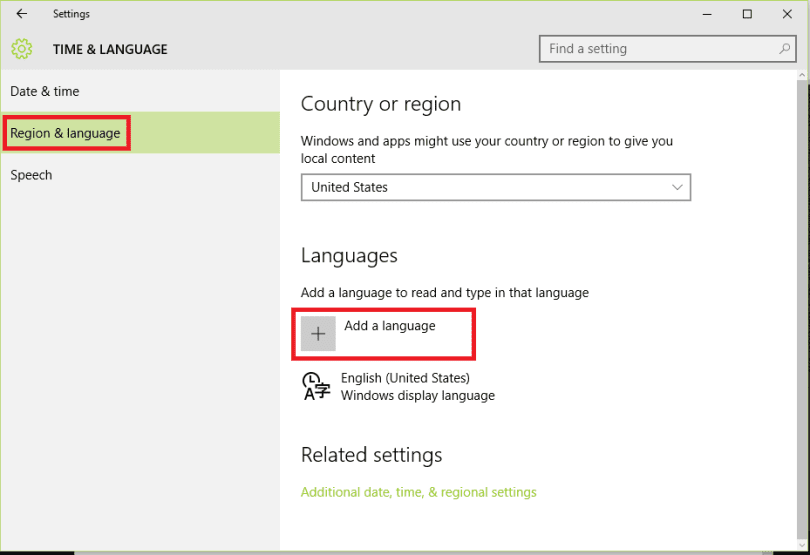Select the English language A字 icon
Viewport: 810px width, 555px height.
(x=316, y=387)
